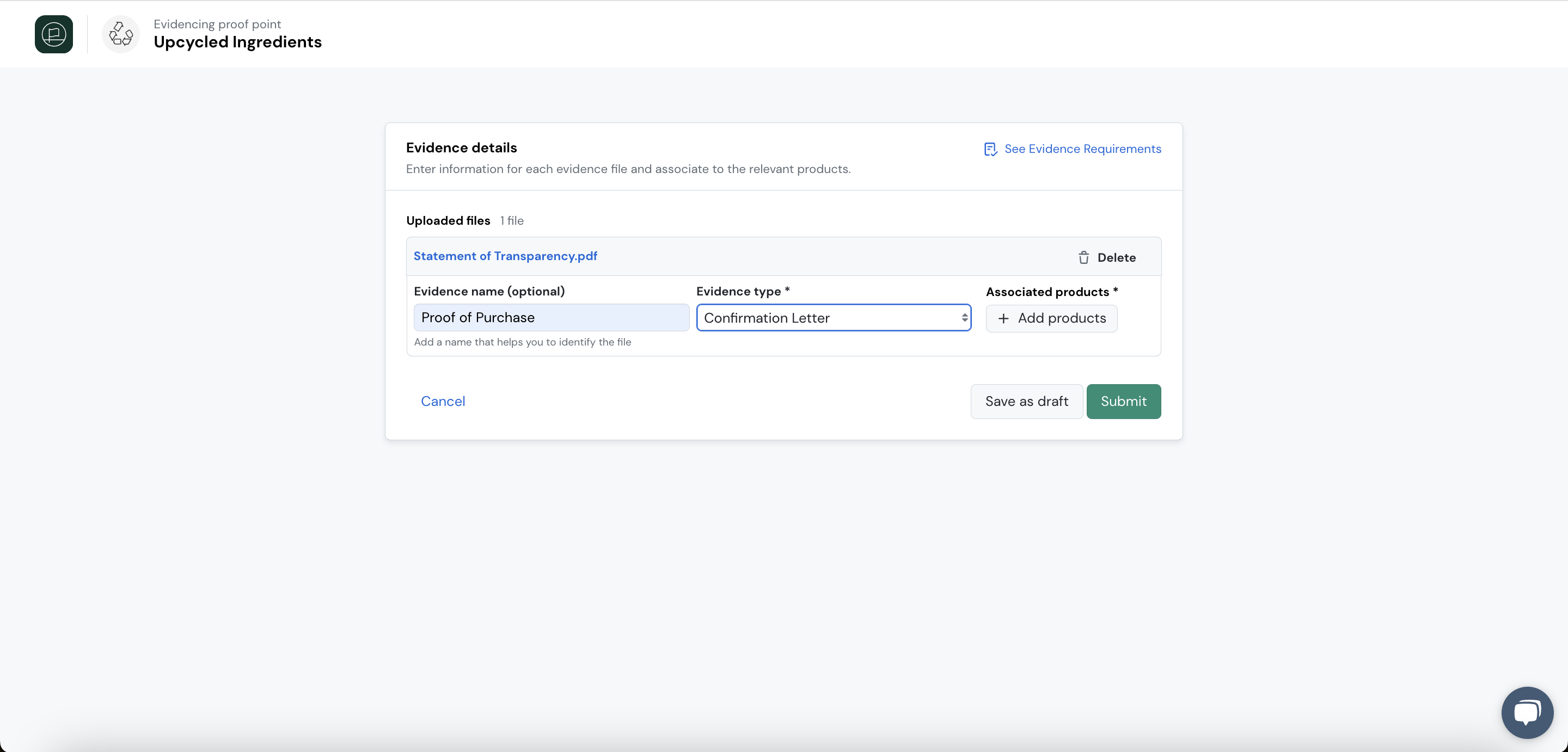The width and height of the screenshot is (1568, 752).
Task: Click 'Add a name that helps you' hint
Action: coord(522,343)
